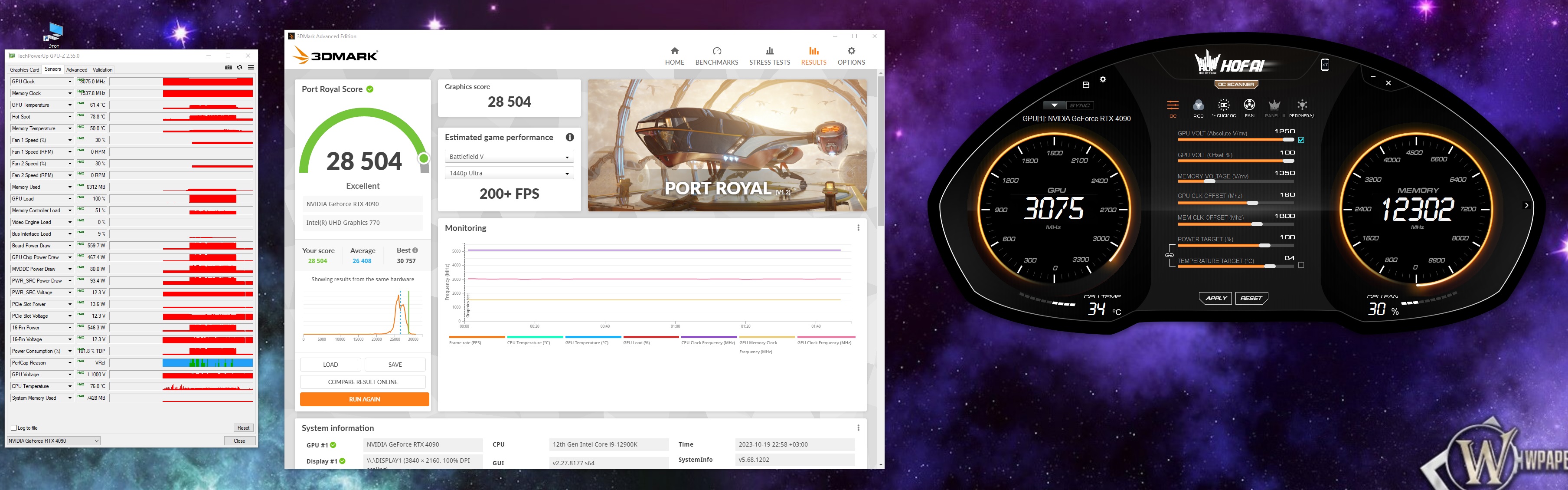Switch to the Advanced tab in GPU-Z
This screenshot has height=490, width=1568.
coord(77,69)
